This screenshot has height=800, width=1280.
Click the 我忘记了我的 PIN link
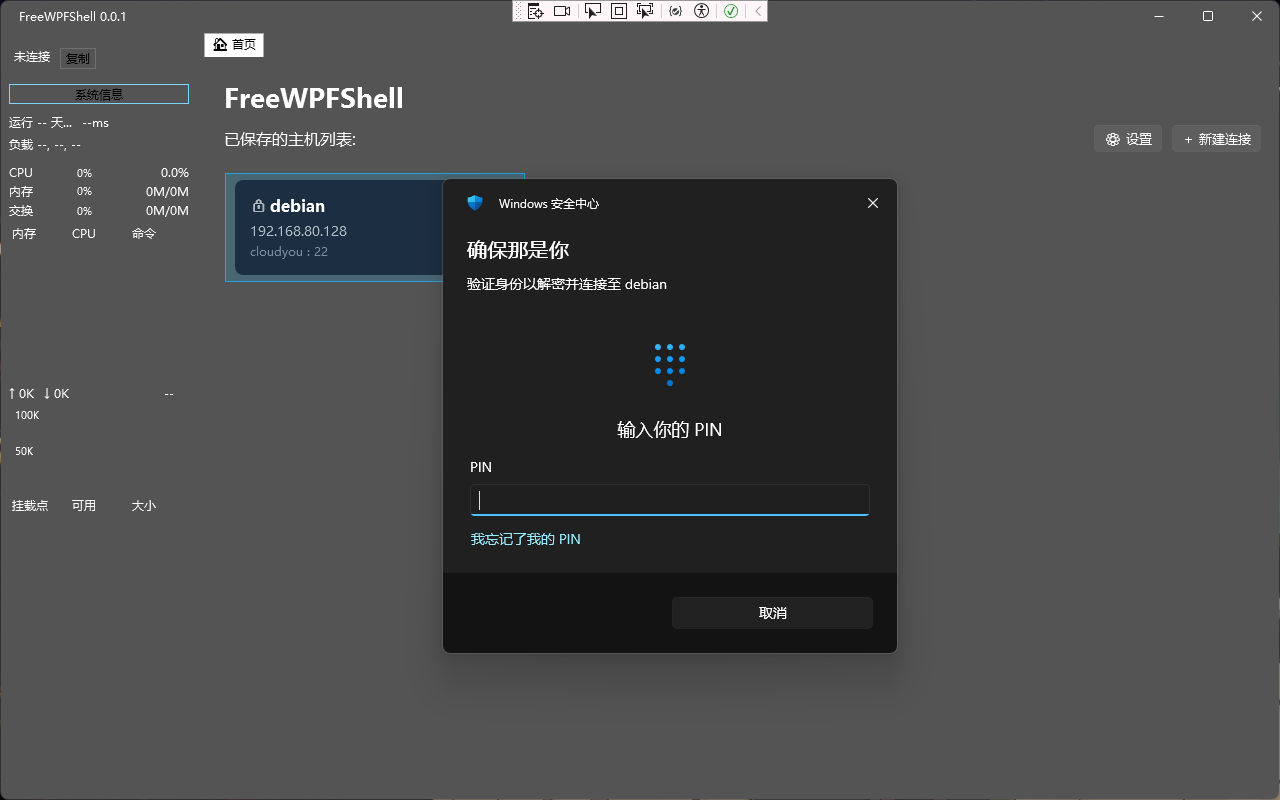coord(526,538)
